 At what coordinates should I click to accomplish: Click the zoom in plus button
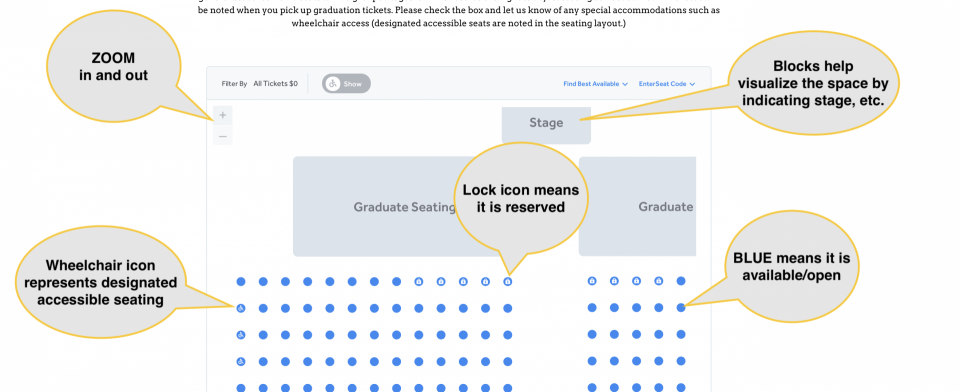tap(223, 115)
